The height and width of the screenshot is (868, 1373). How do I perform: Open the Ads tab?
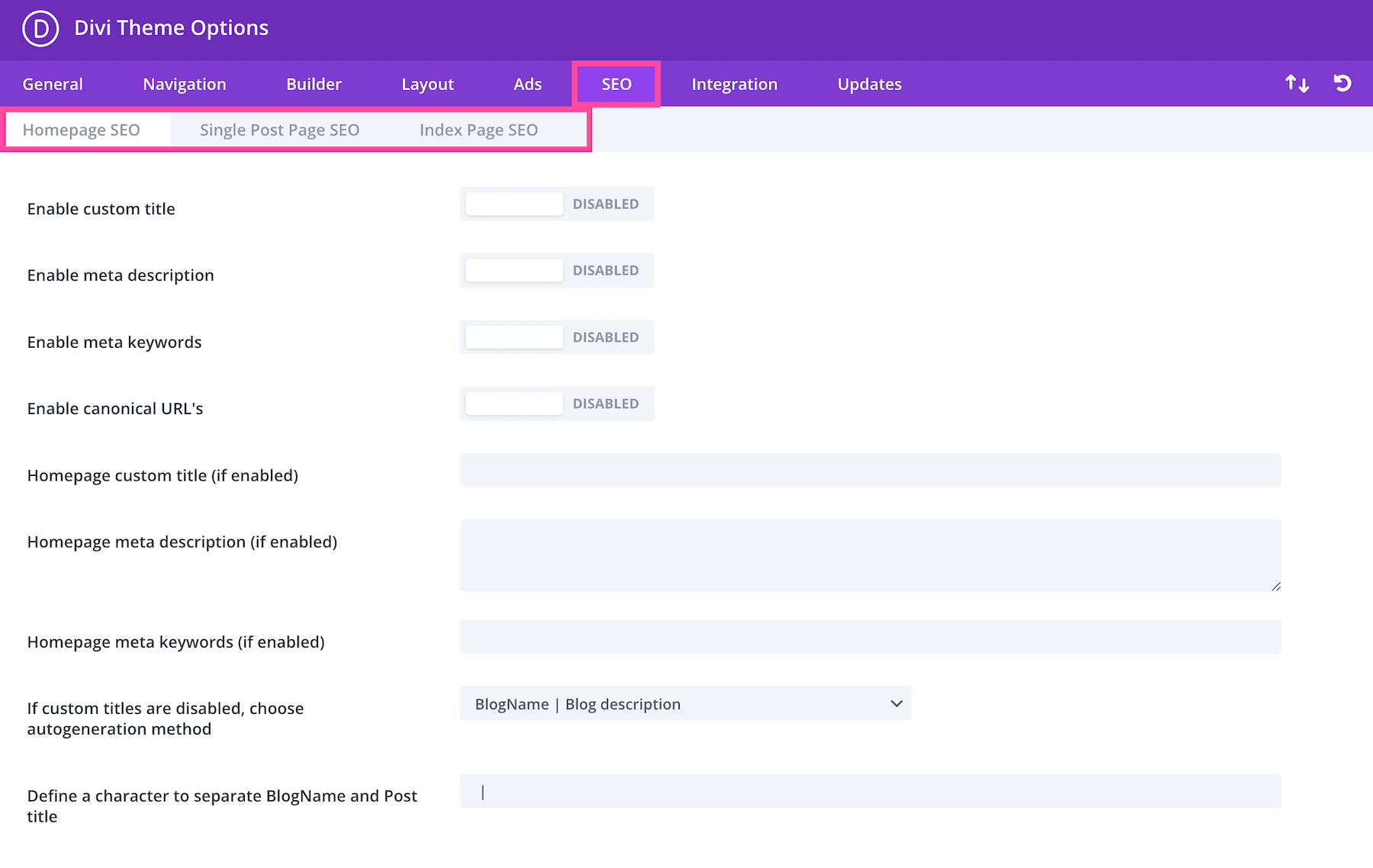(x=527, y=84)
